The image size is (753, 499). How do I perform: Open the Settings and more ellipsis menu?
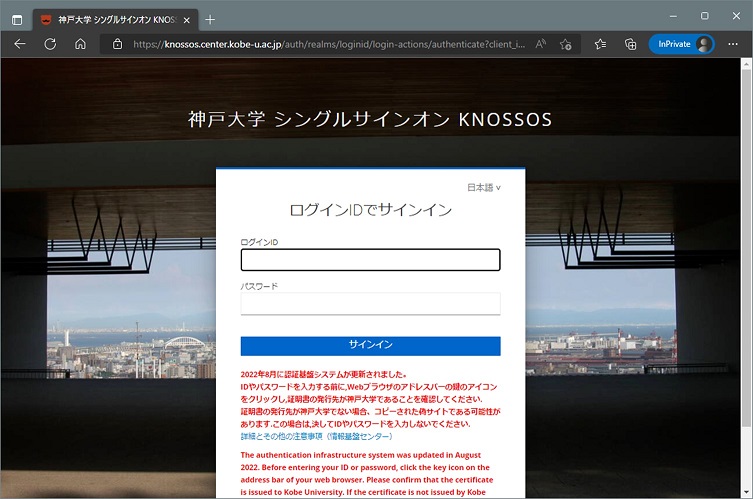click(733, 44)
